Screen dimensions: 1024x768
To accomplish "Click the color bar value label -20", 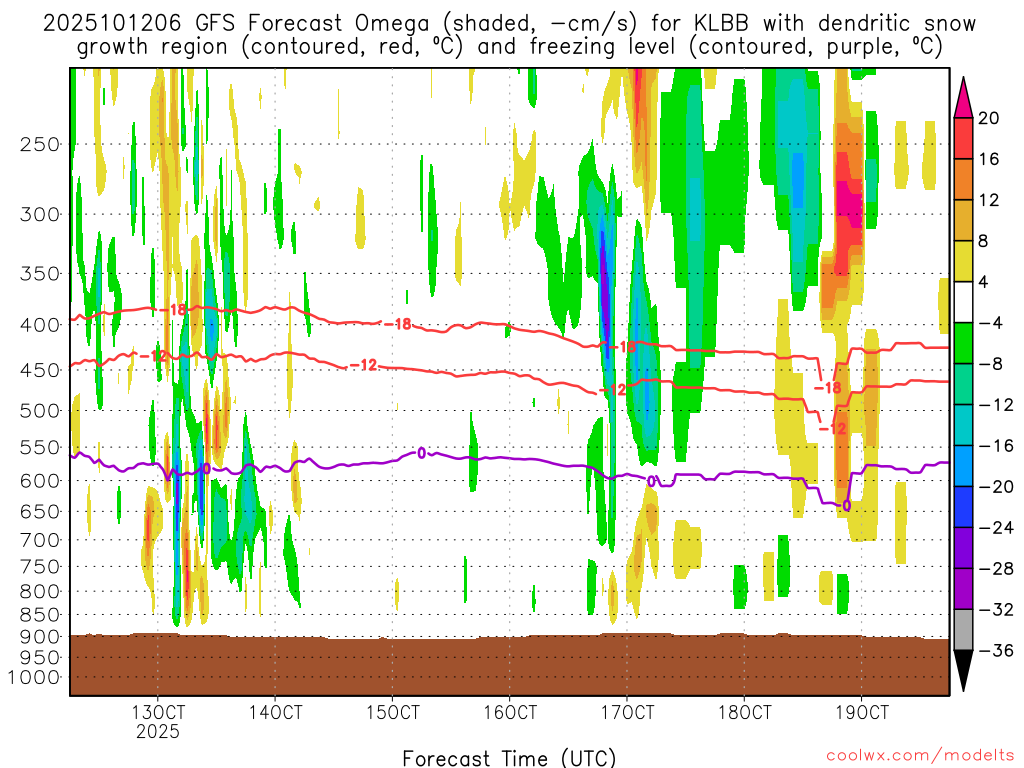I will (x=996, y=487).
